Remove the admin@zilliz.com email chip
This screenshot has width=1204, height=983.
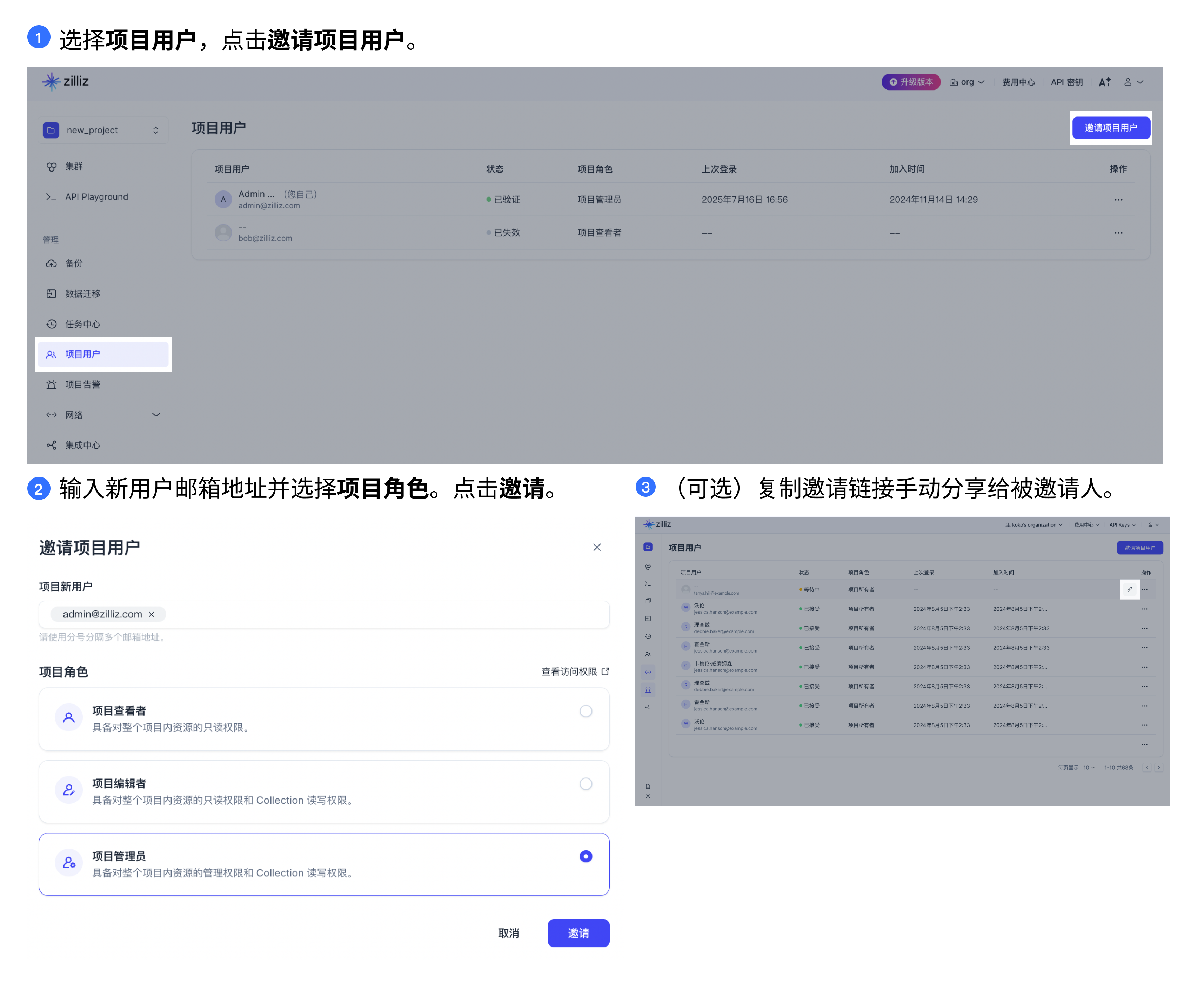tap(151, 614)
